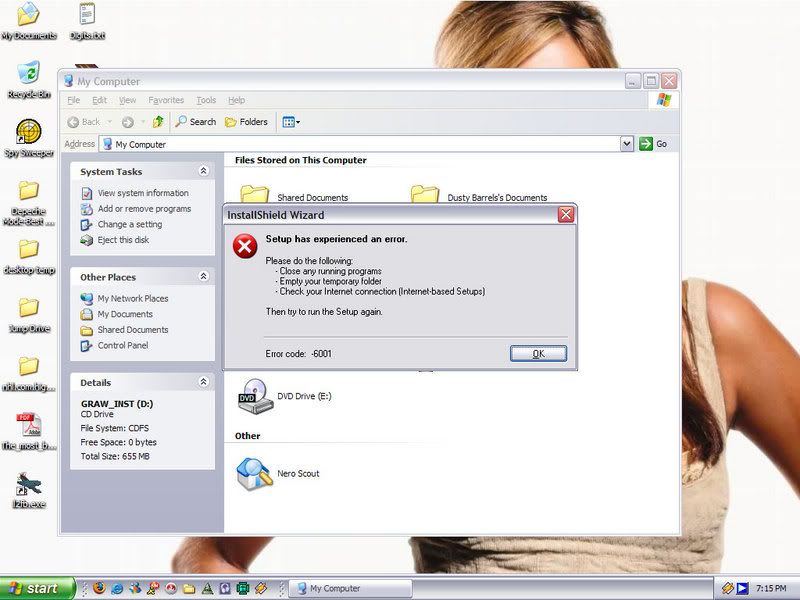Open My Network Places link
Screen dimensions: 800x600
point(124,298)
